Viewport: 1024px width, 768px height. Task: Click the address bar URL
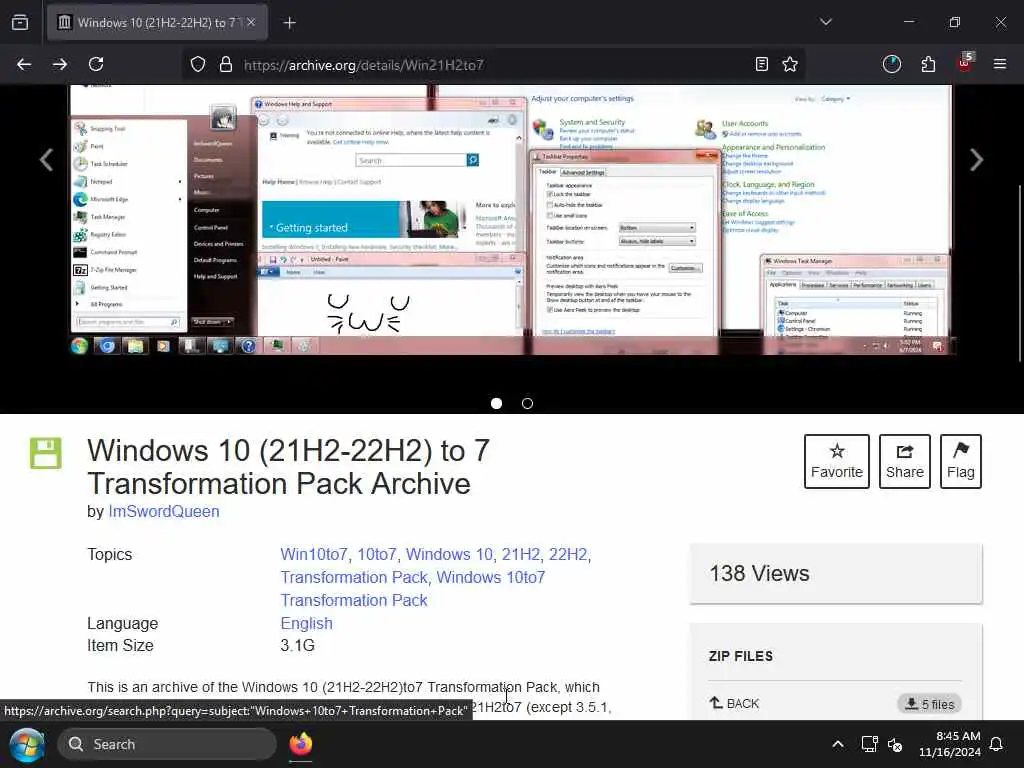pyautogui.click(x=363, y=65)
